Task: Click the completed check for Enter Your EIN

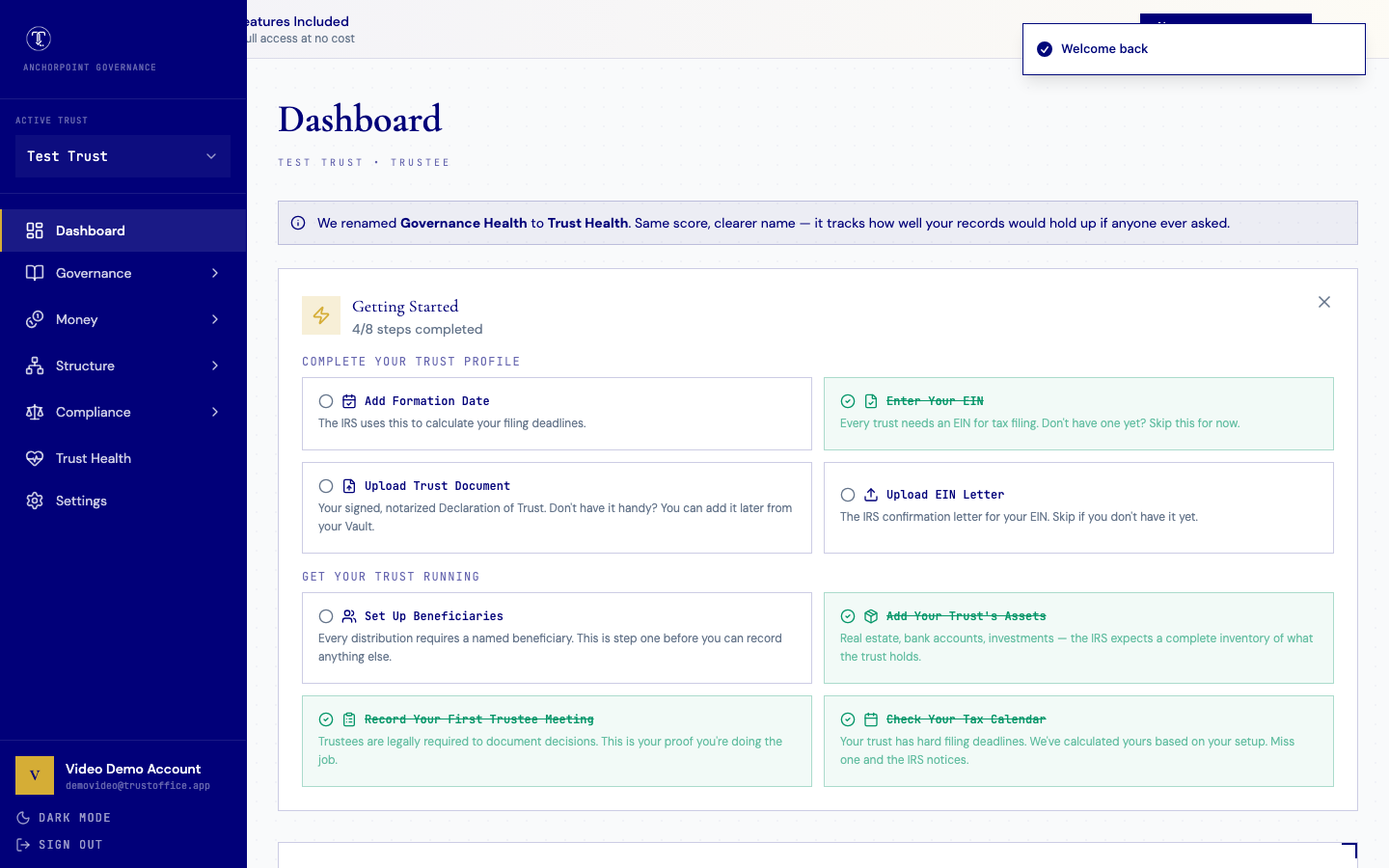Action: pyautogui.click(x=848, y=401)
